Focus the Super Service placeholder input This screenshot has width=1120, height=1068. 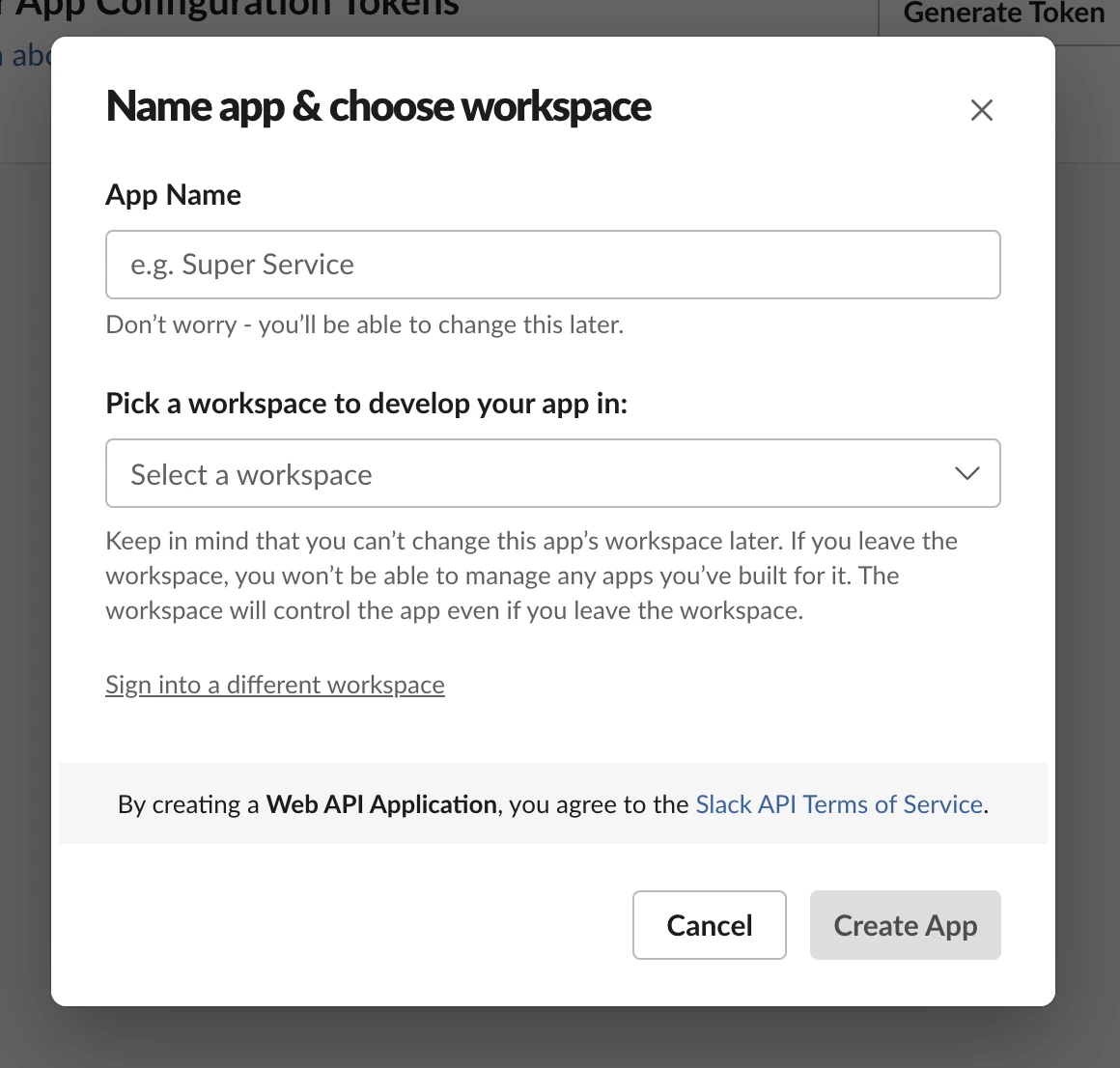[x=552, y=264]
